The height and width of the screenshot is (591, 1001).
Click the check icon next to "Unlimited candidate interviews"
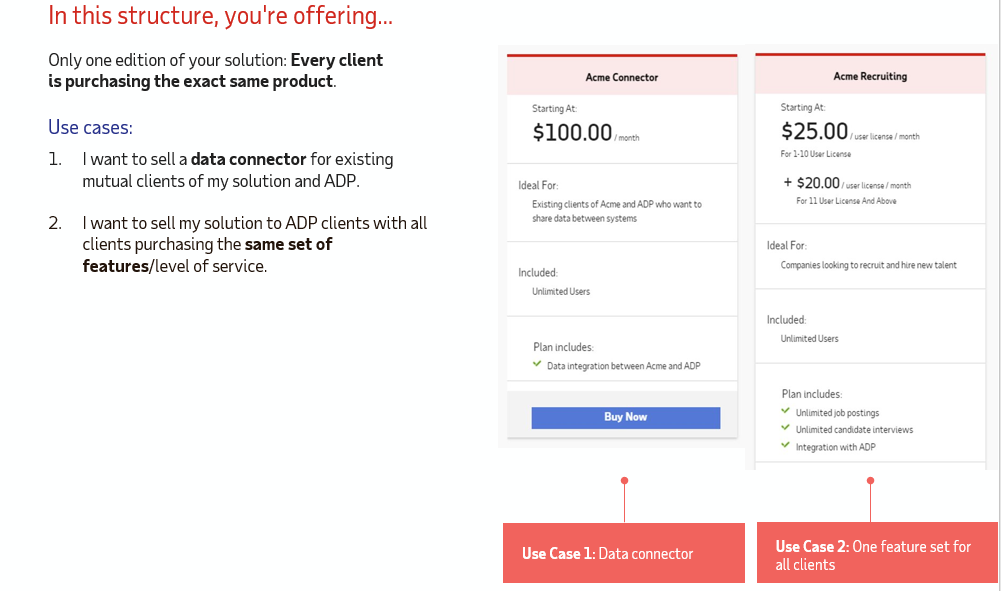(785, 429)
